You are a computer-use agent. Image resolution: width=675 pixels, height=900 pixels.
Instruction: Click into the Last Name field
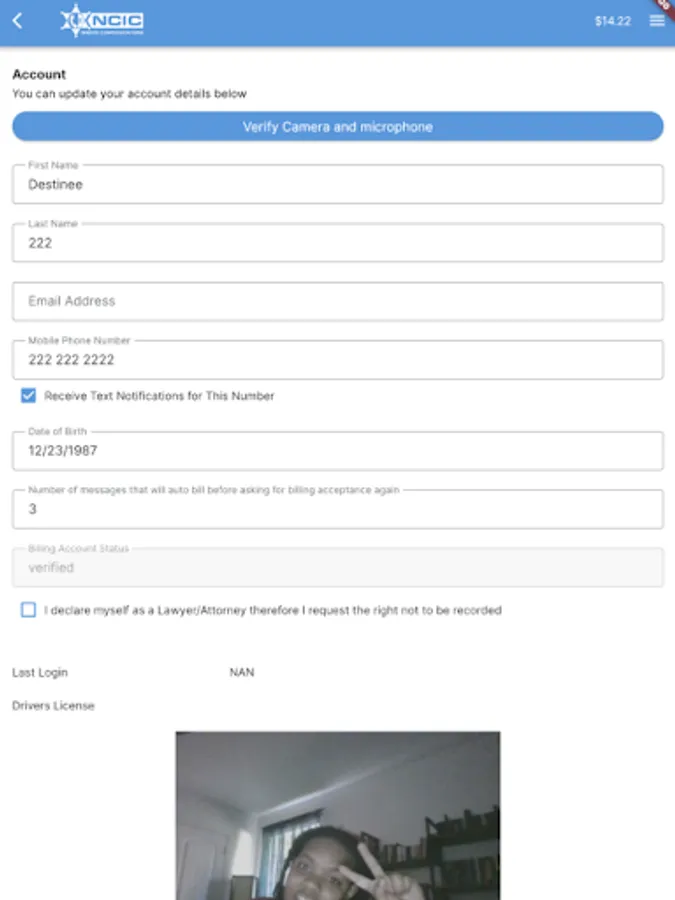point(337,243)
